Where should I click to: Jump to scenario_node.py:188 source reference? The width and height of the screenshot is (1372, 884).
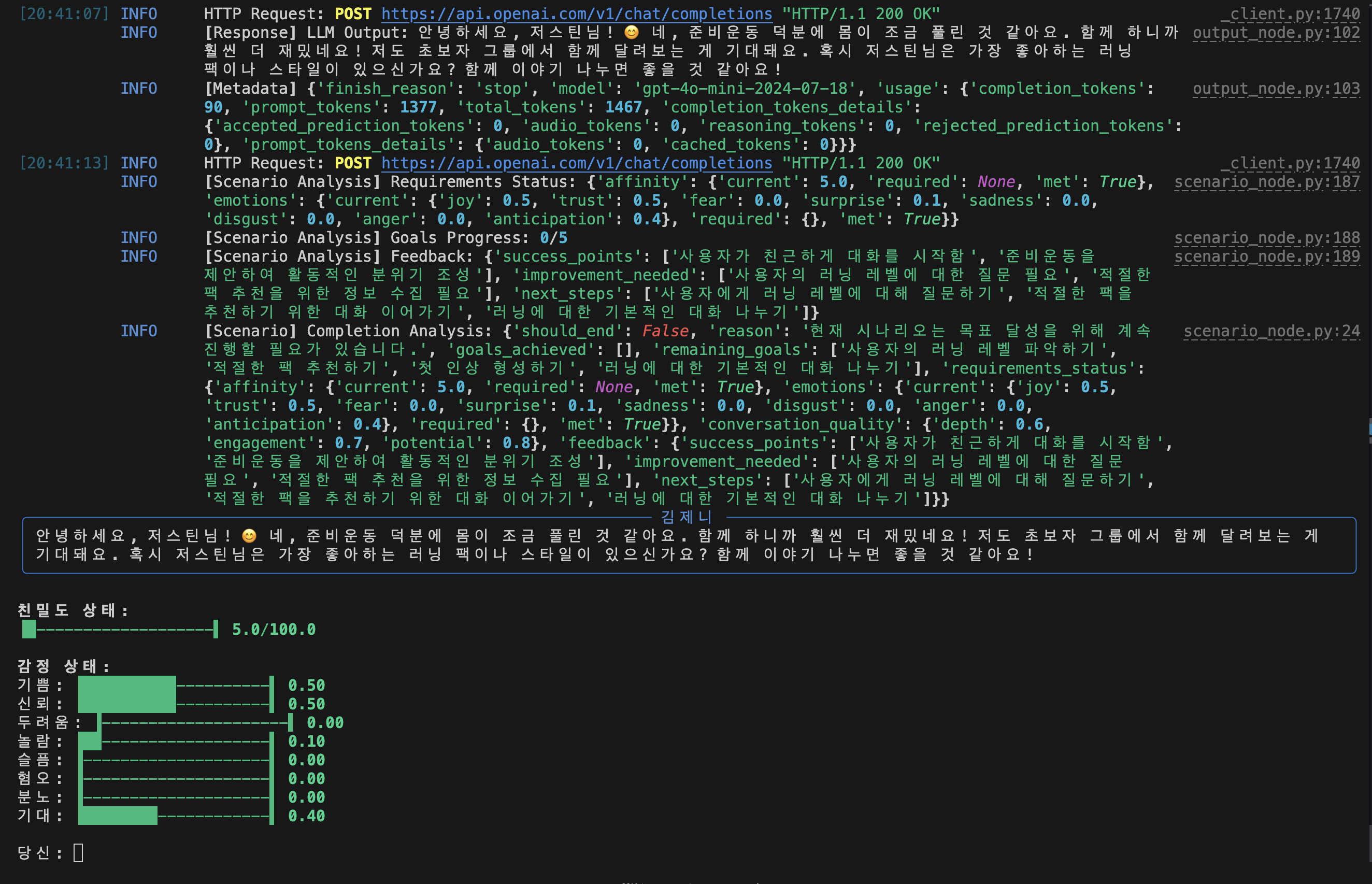click(x=1266, y=238)
